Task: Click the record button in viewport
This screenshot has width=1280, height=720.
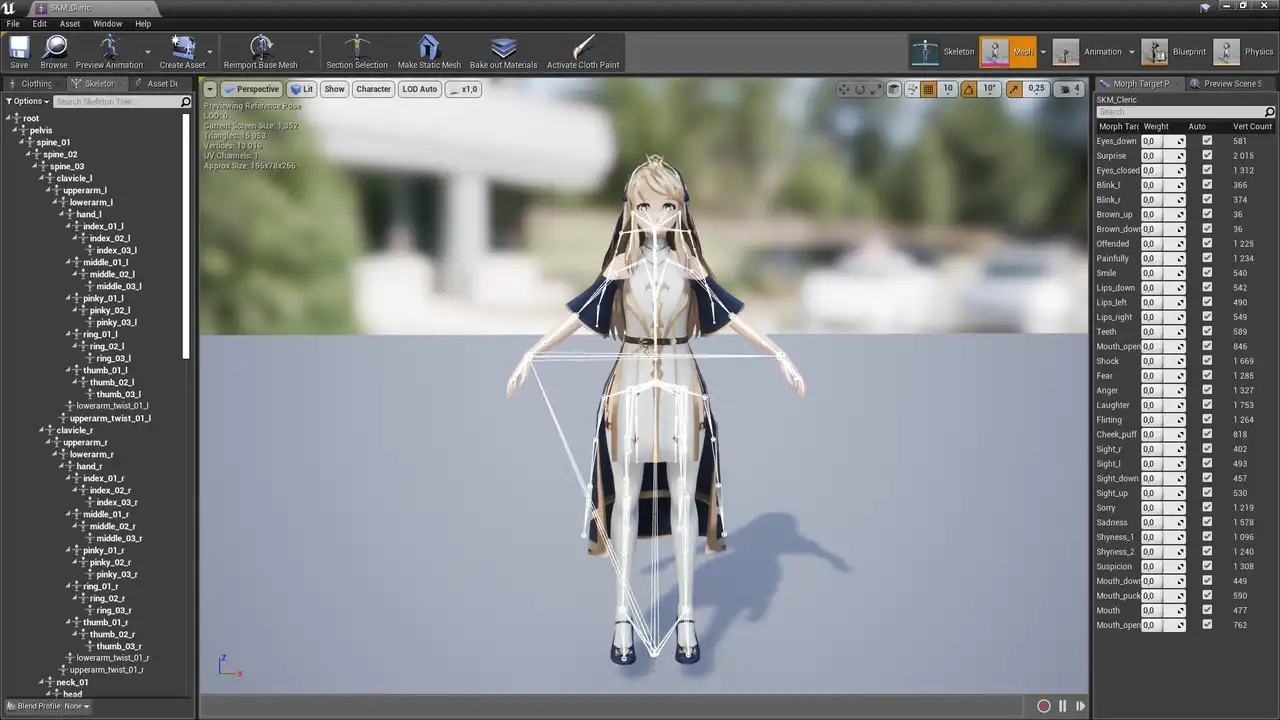Action: click(1043, 706)
